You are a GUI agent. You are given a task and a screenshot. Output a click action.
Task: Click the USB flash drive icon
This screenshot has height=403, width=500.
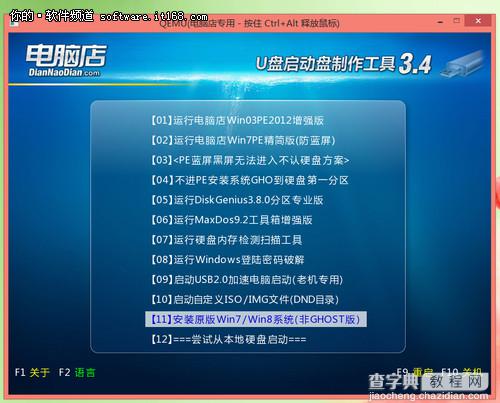tap(462, 63)
